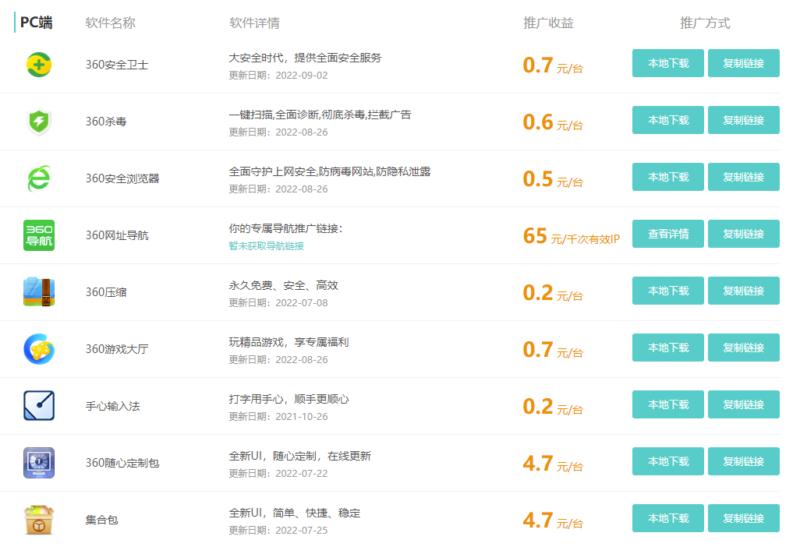Click description 玩精品游戏，享专属福利

[289, 342]
